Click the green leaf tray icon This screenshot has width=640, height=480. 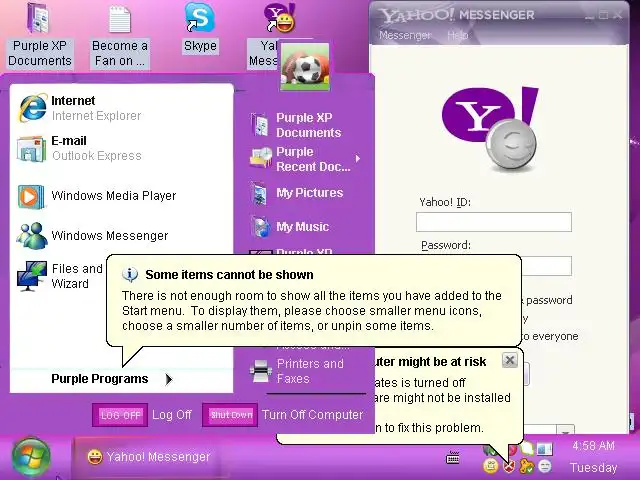coord(527,449)
